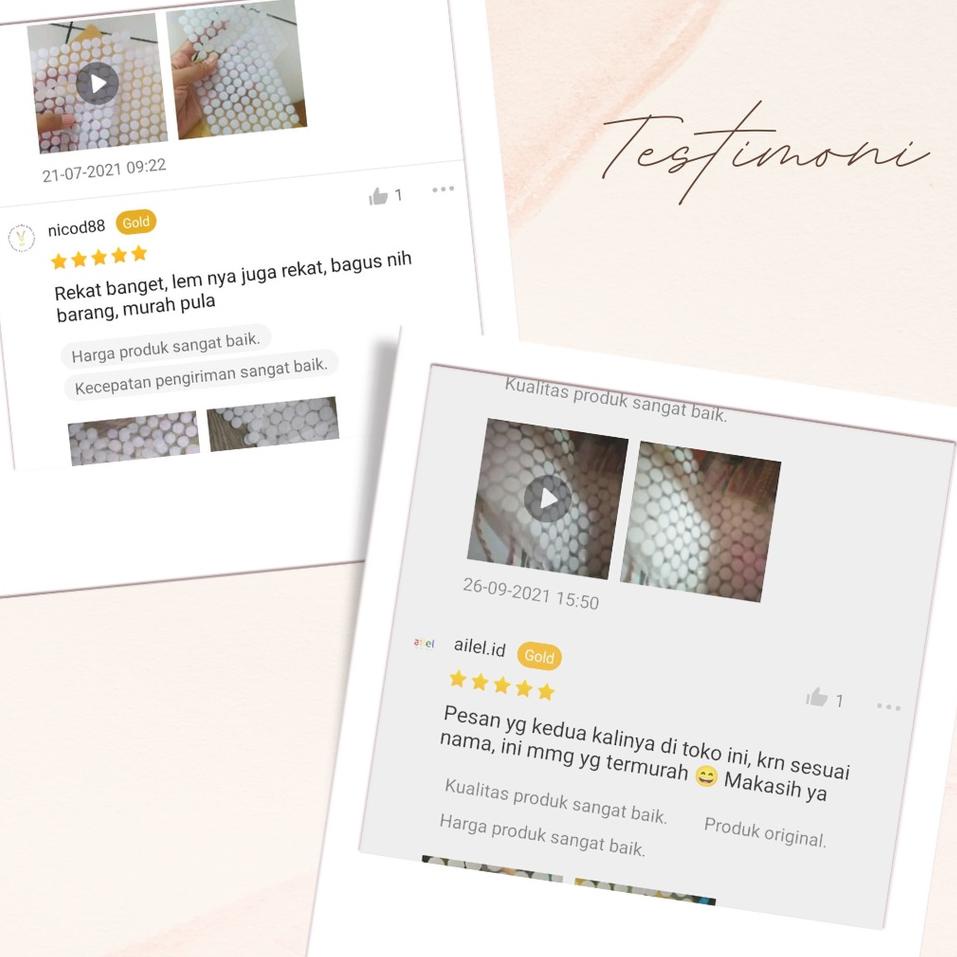This screenshot has width=957, height=957.
Task: Play the video in ailel.id's upper review
Action: (x=547, y=498)
